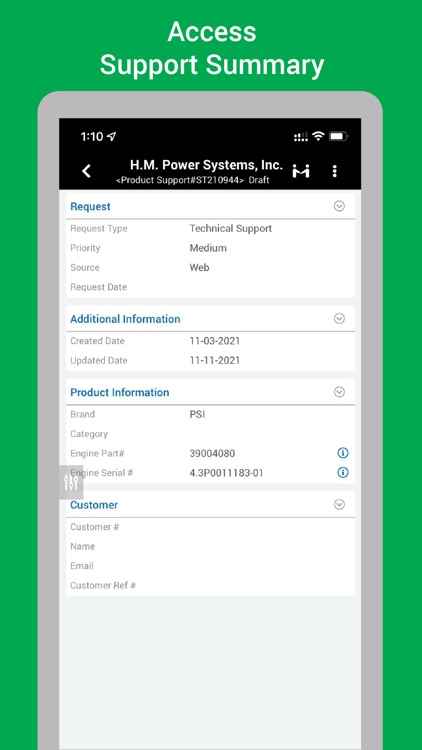The height and width of the screenshot is (750, 422).
Task: Tap the Customer section heading
Action: pos(94,505)
